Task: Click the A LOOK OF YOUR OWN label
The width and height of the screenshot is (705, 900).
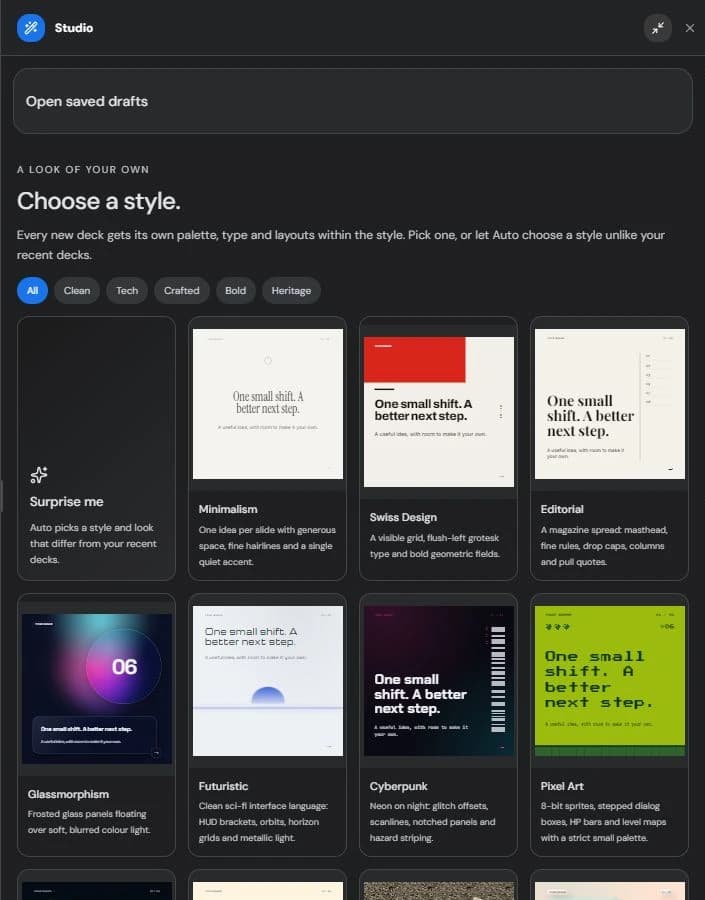Action: tap(83, 169)
